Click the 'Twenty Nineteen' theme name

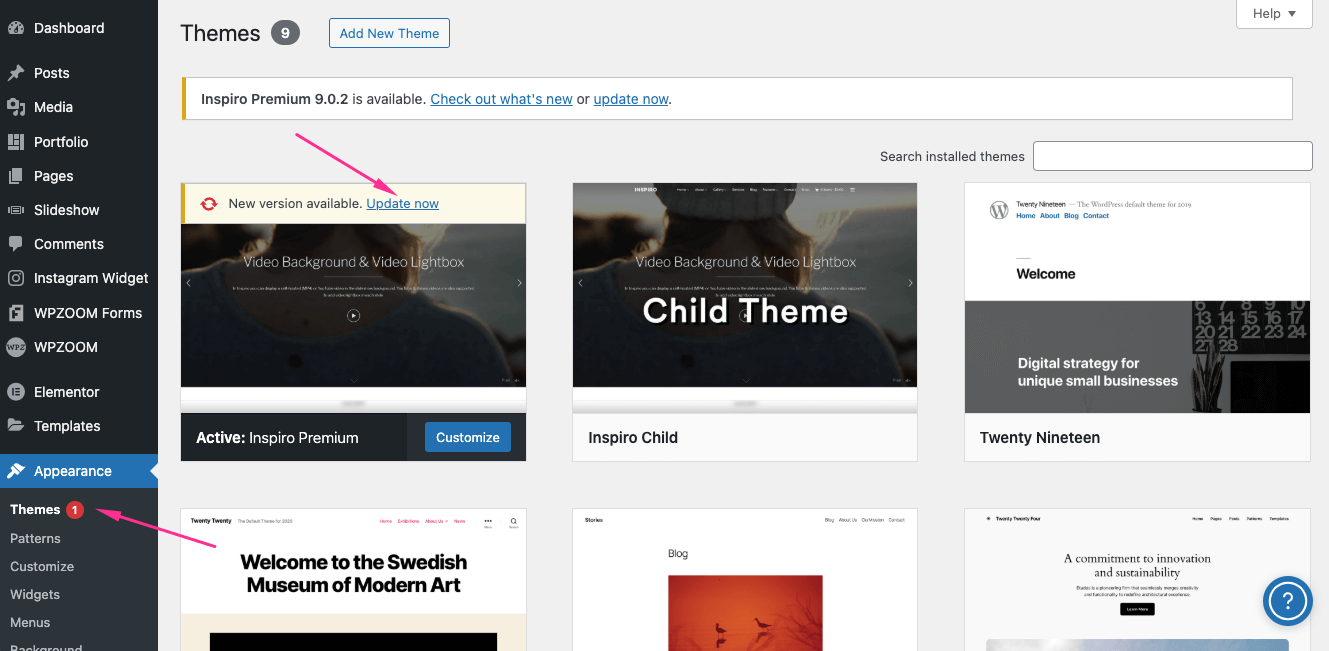(x=1040, y=437)
